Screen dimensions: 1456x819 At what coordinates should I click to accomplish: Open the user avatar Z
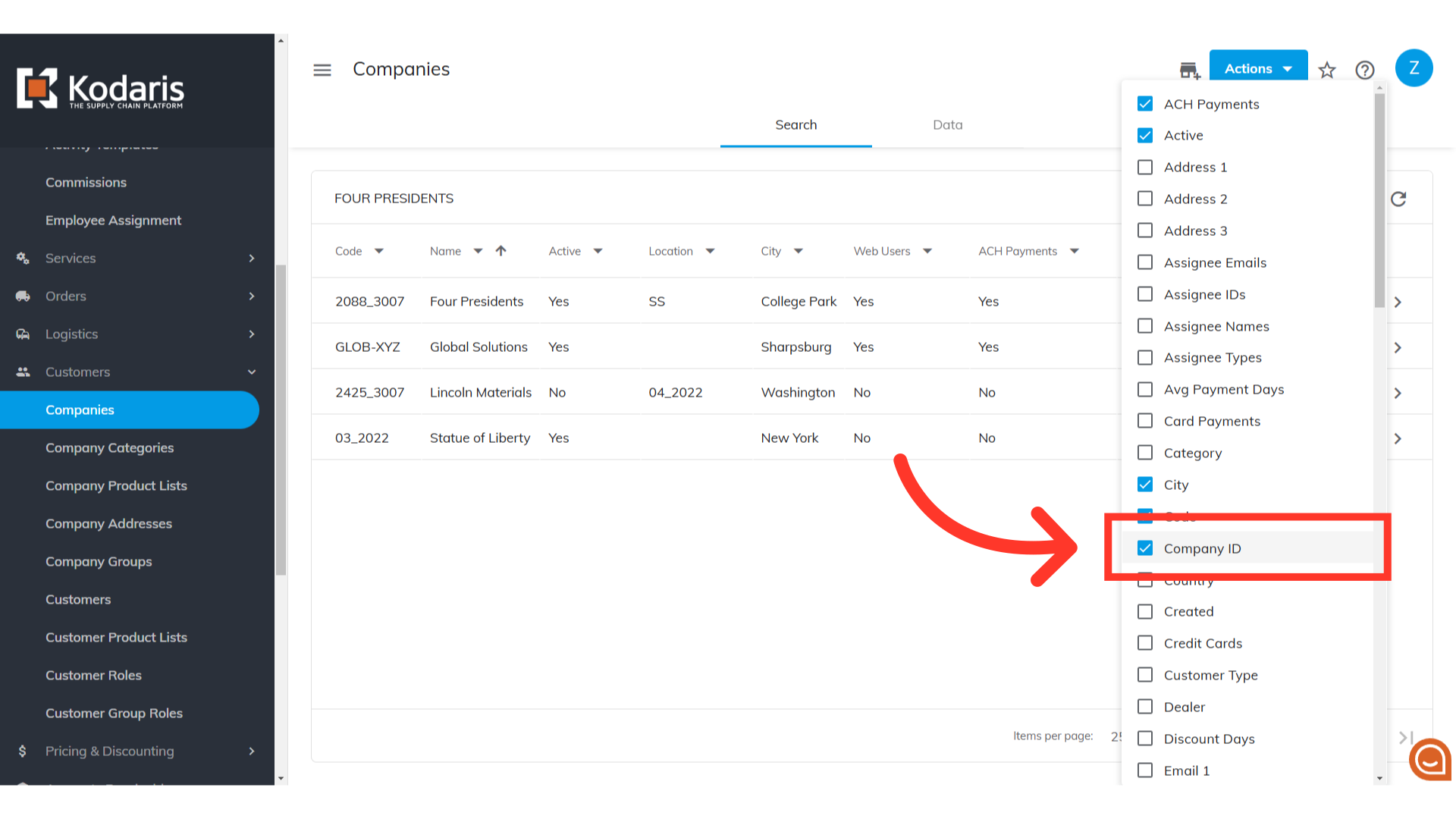tap(1414, 68)
